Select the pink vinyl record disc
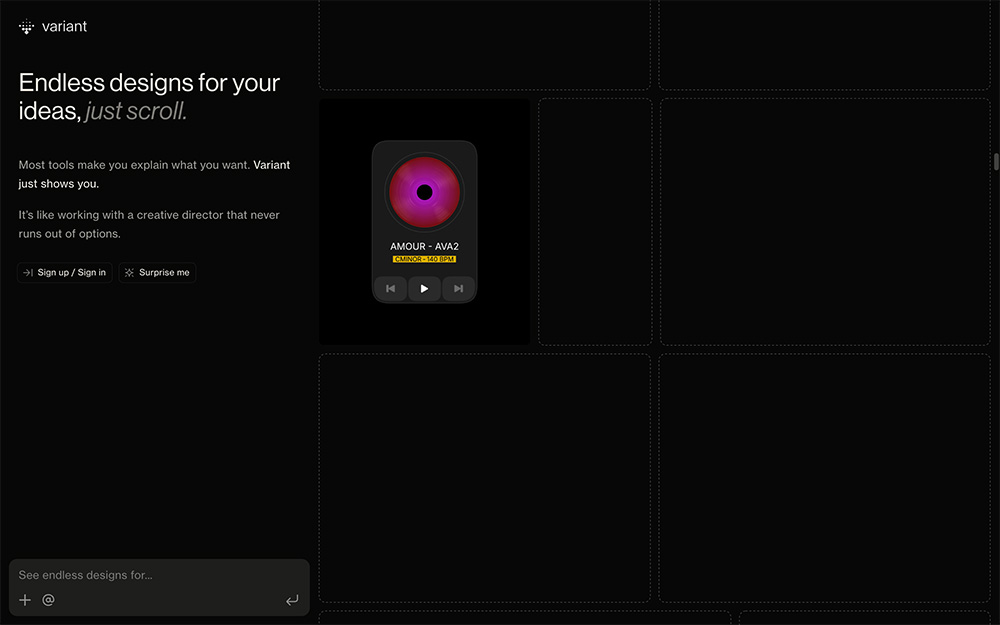Viewport: 1000px width, 625px height. pyautogui.click(x=424, y=192)
